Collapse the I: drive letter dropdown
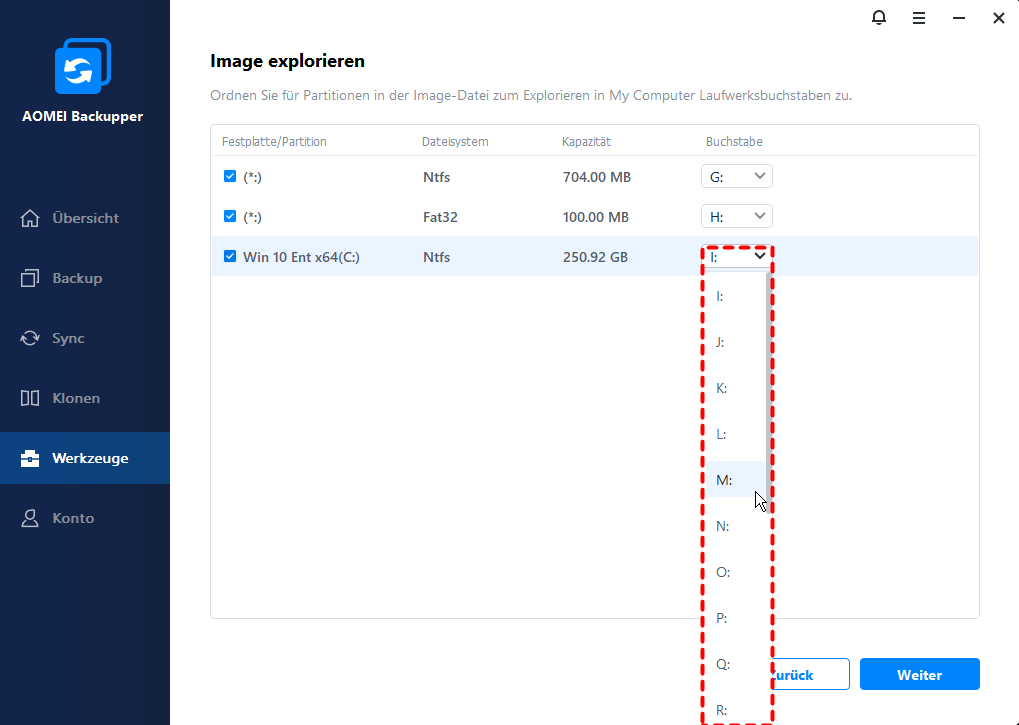This screenshot has width=1019, height=725. click(736, 257)
